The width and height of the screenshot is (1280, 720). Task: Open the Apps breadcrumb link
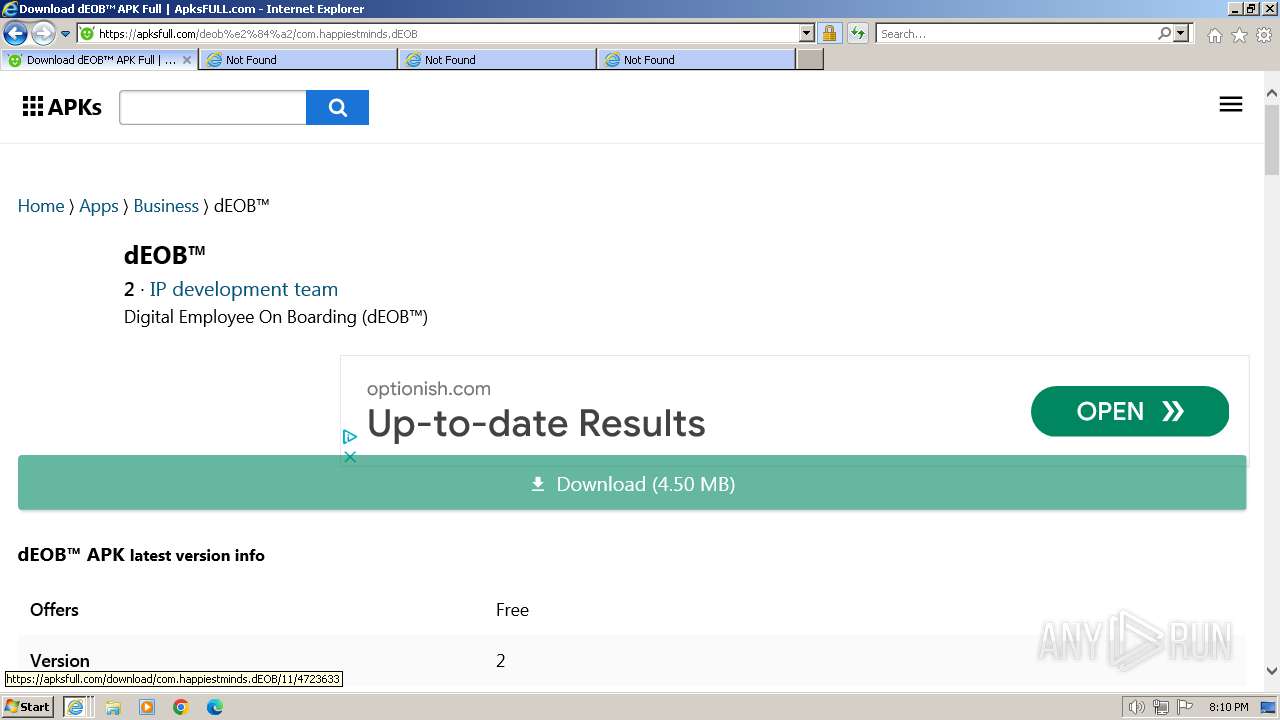99,206
